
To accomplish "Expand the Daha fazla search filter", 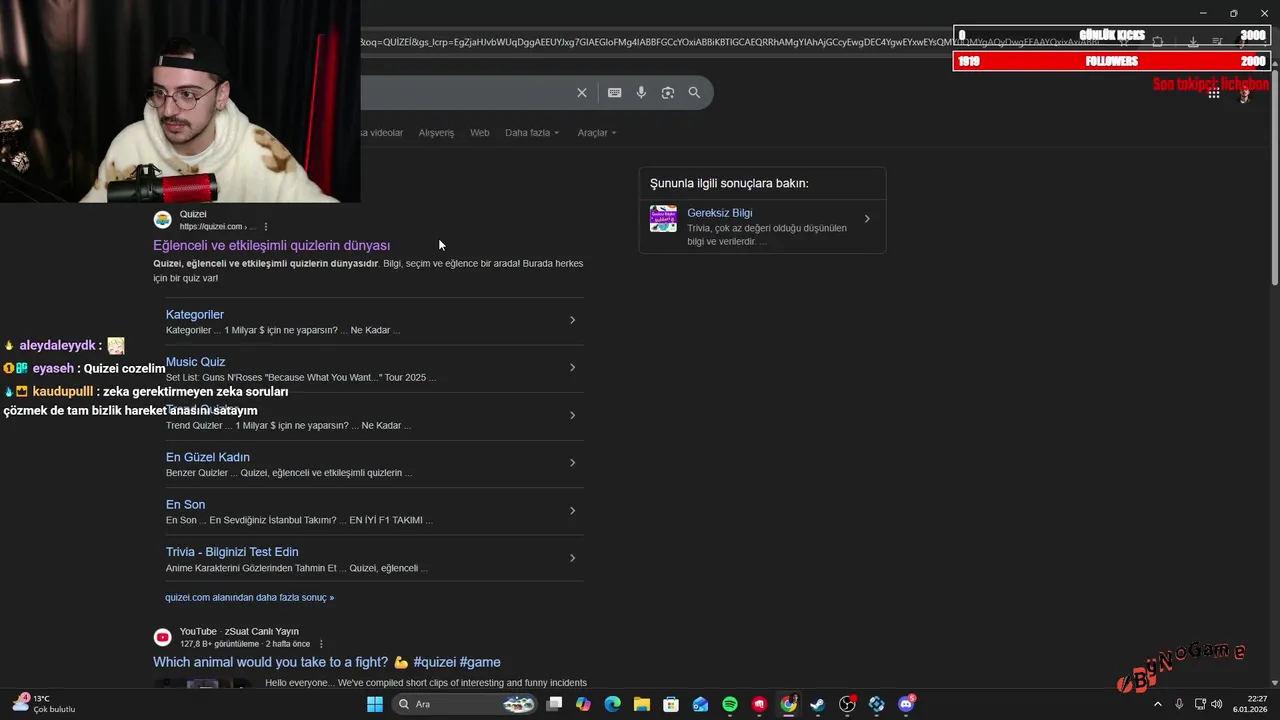I will click(532, 133).
